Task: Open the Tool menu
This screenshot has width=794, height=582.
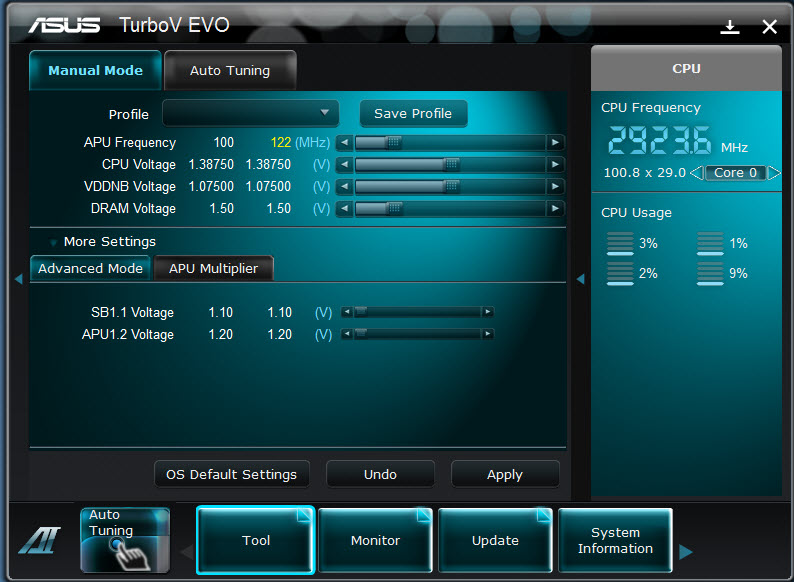Action: [256, 540]
